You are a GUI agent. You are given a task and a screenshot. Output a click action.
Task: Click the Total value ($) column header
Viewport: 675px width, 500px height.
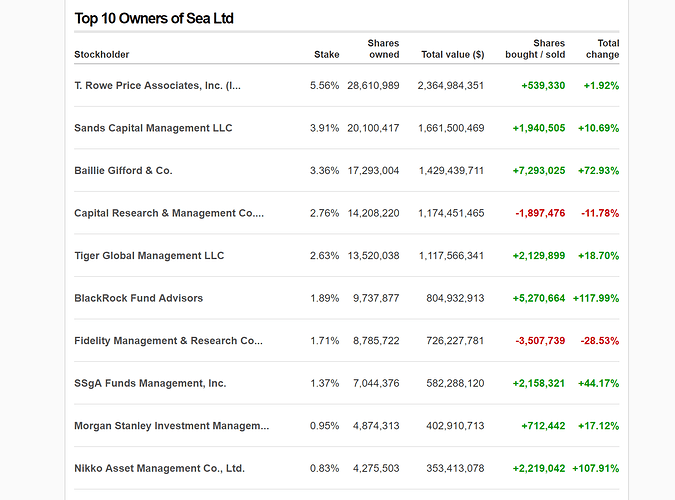pyautogui.click(x=452, y=55)
